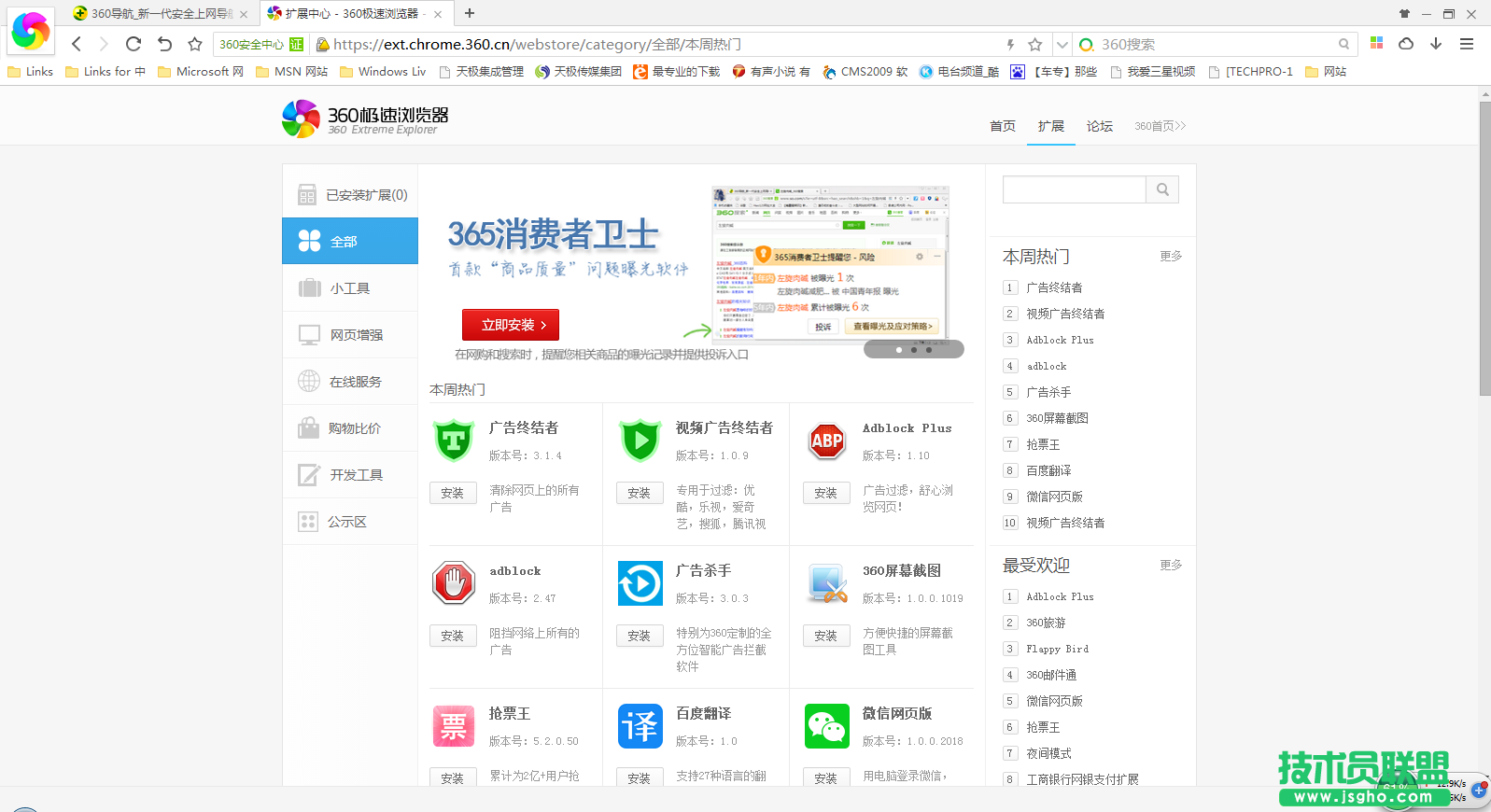Click the extension search input field

point(1075,189)
